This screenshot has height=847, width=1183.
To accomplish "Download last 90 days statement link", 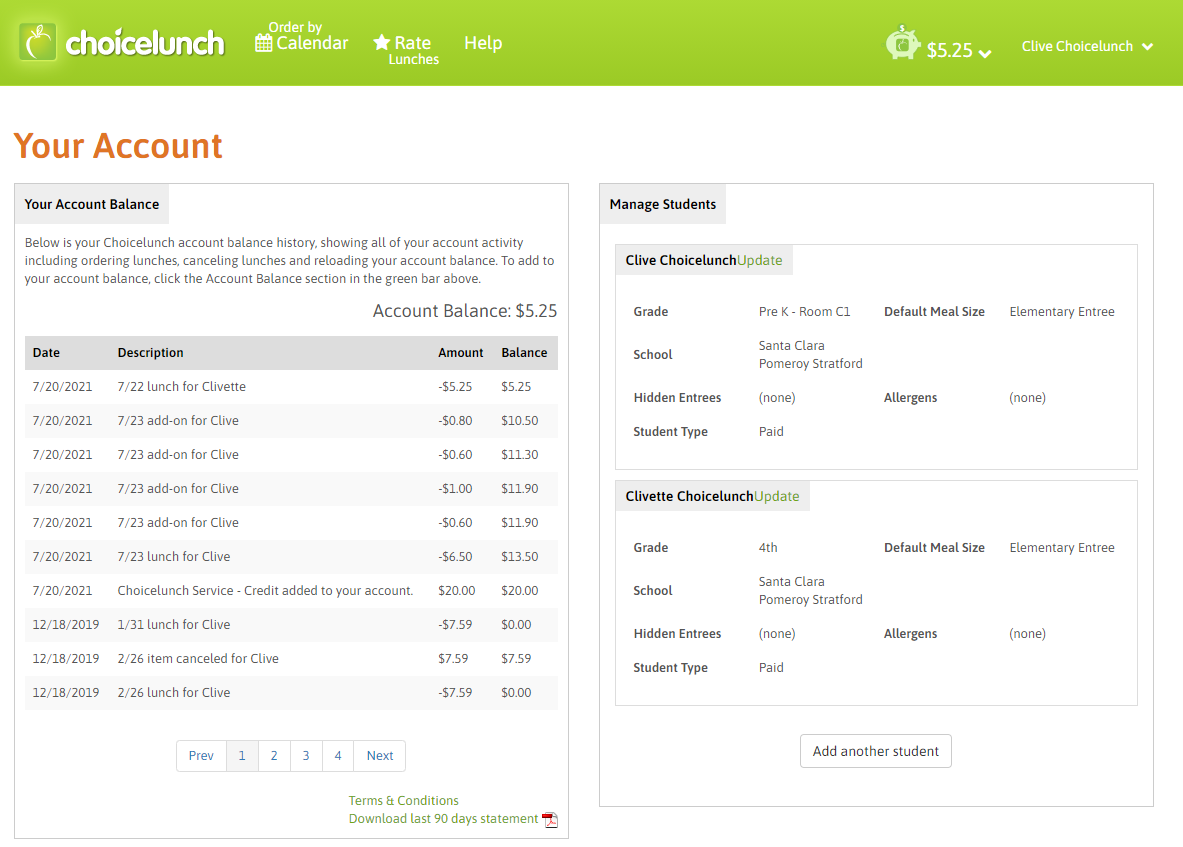I will [x=443, y=818].
